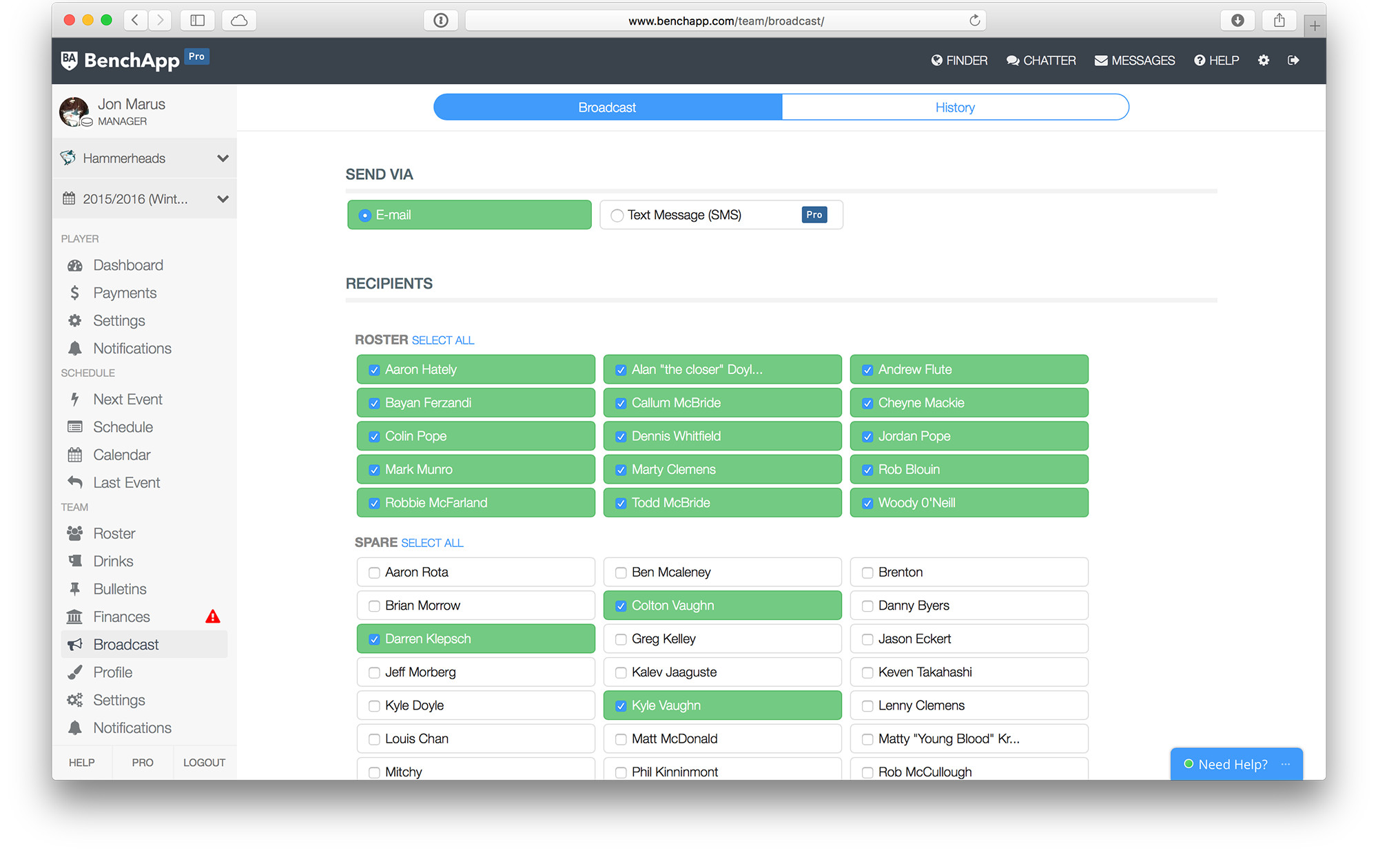Open the Broadcast megaphone icon in sidebar
This screenshot has height=868, width=1378.
(74, 644)
